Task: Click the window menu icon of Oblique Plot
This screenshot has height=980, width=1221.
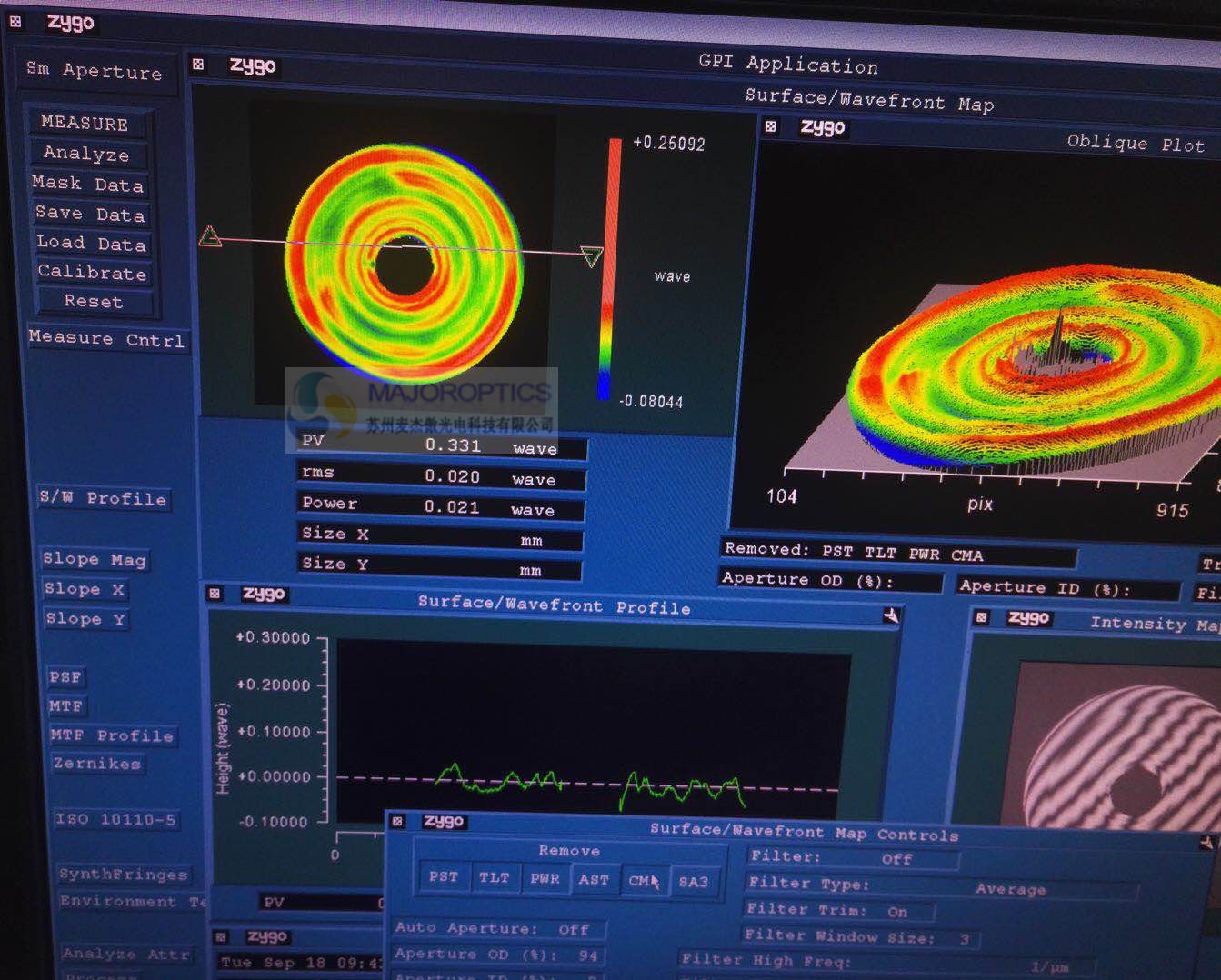Action: pyautogui.click(x=771, y=126)
